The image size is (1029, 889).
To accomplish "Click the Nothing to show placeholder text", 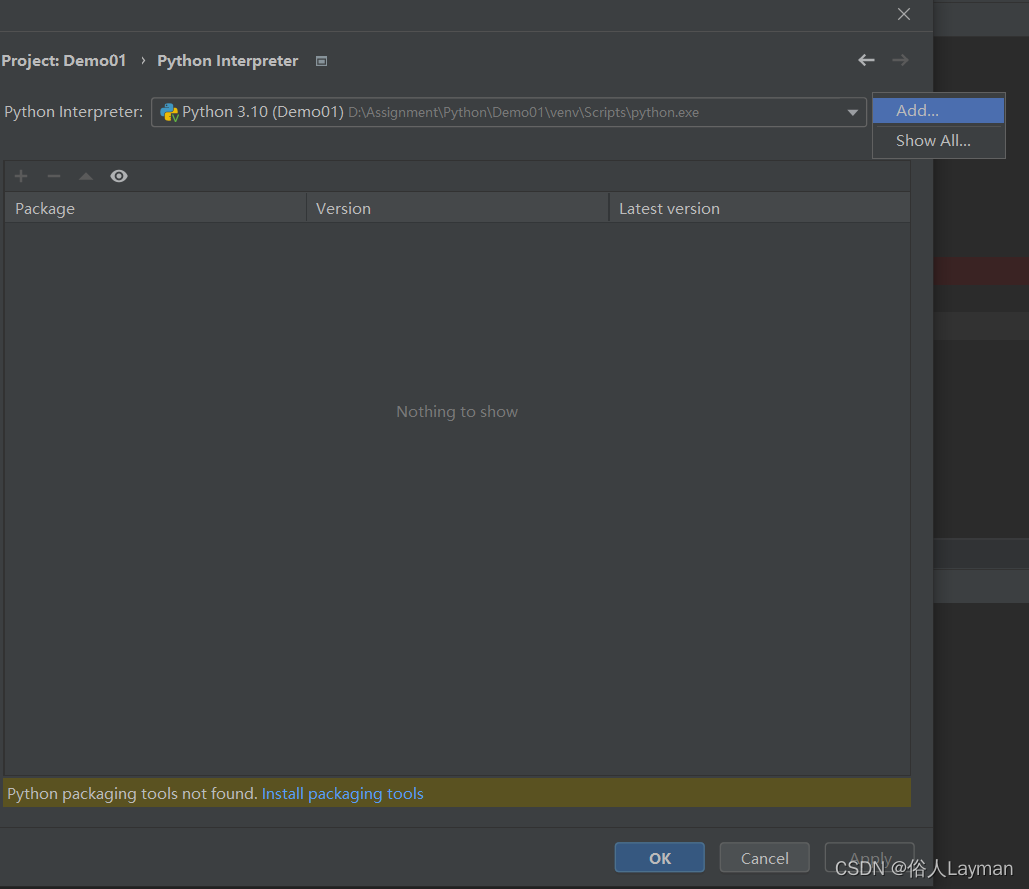I will click(457, 411).
